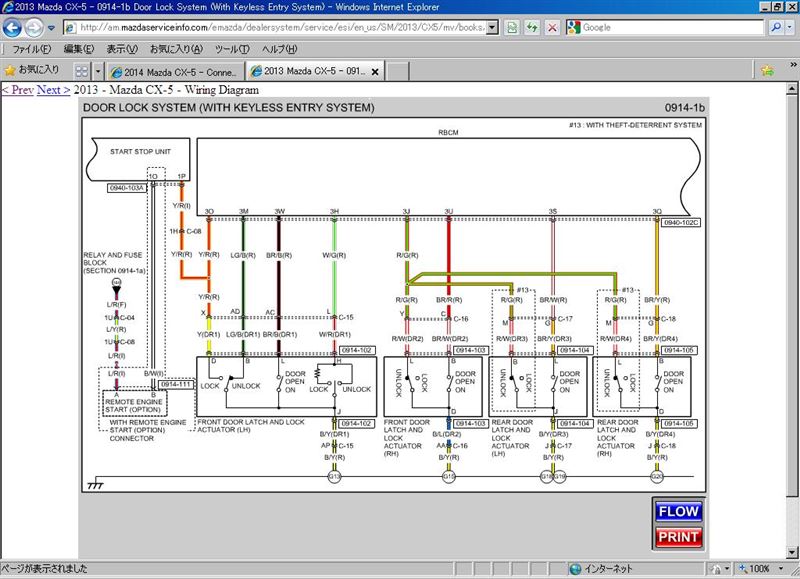Switch to the 2014 Mazda CX-5 Conne.. tab
Image resolution: width=800 pixels, height=579 pixels.
[x=176, y=72]
